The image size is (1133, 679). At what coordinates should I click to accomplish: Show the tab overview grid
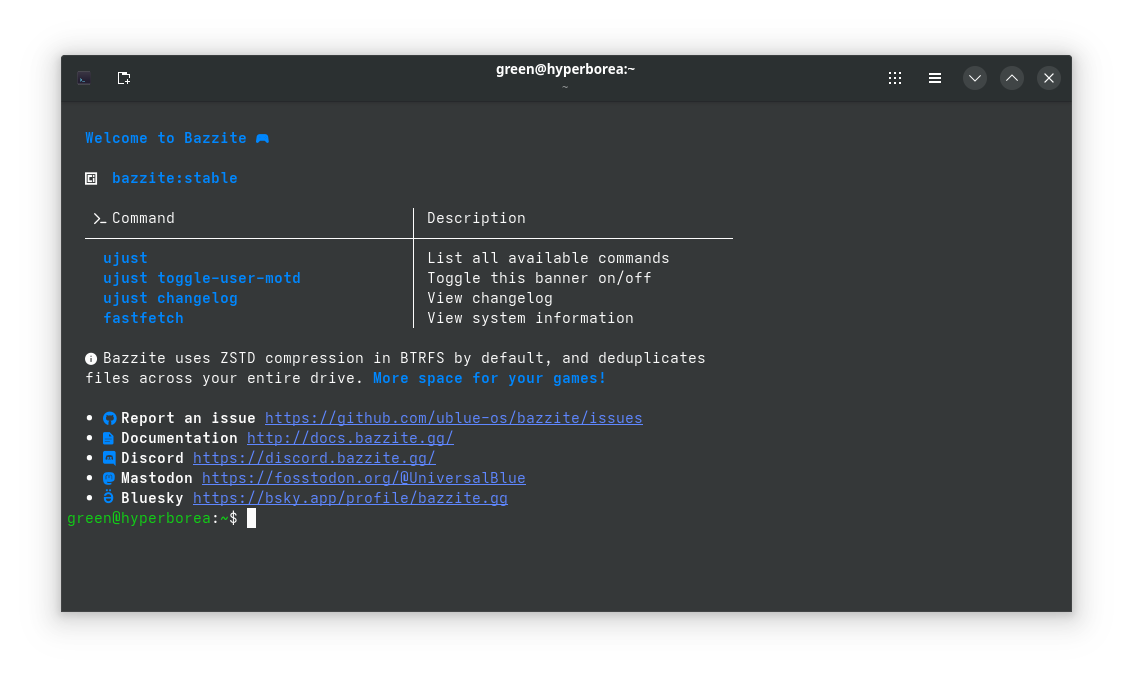[x=895, y=78]
